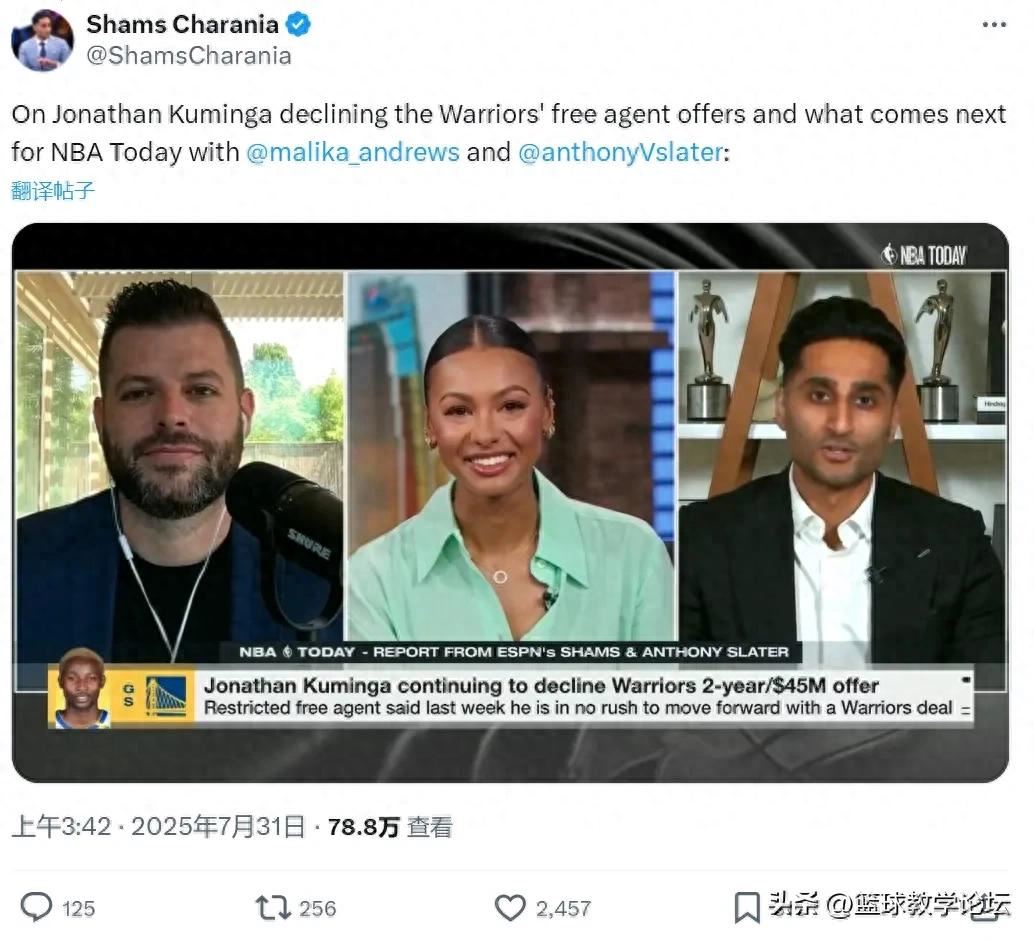Screen dimensions: 1034x940
Task: Click the 256 reposts count
Action: (318, 909)
